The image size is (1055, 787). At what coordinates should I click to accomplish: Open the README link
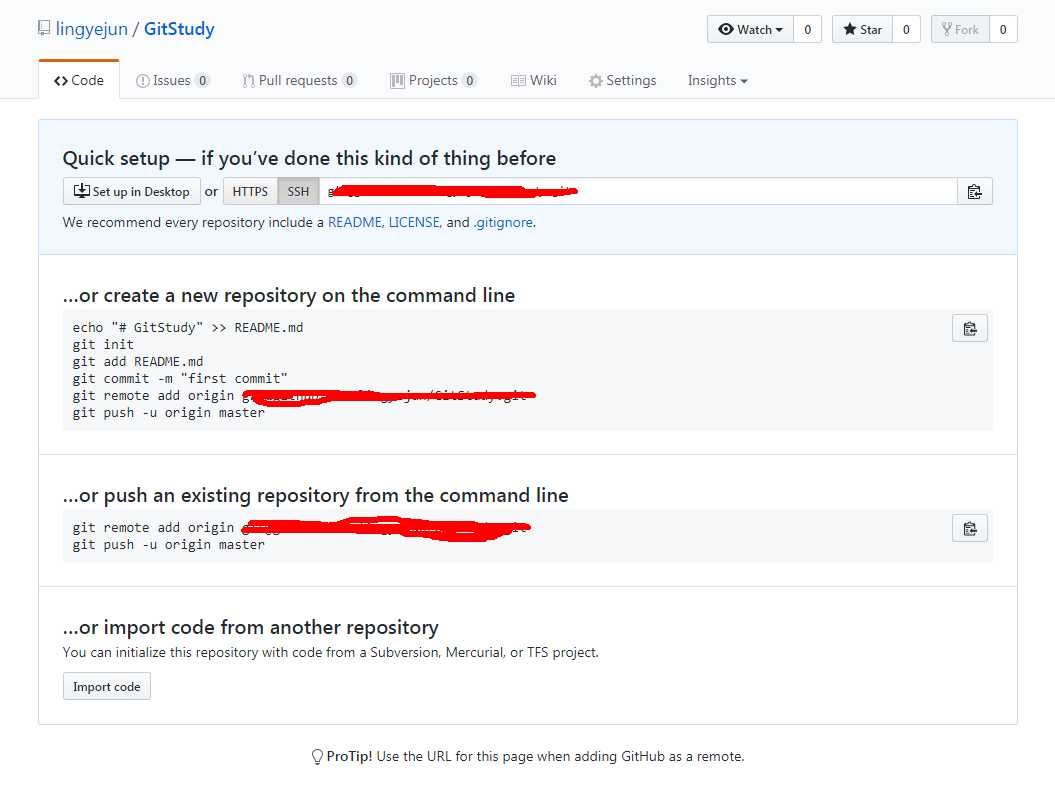pyautogui.click(x=355, y=223)
